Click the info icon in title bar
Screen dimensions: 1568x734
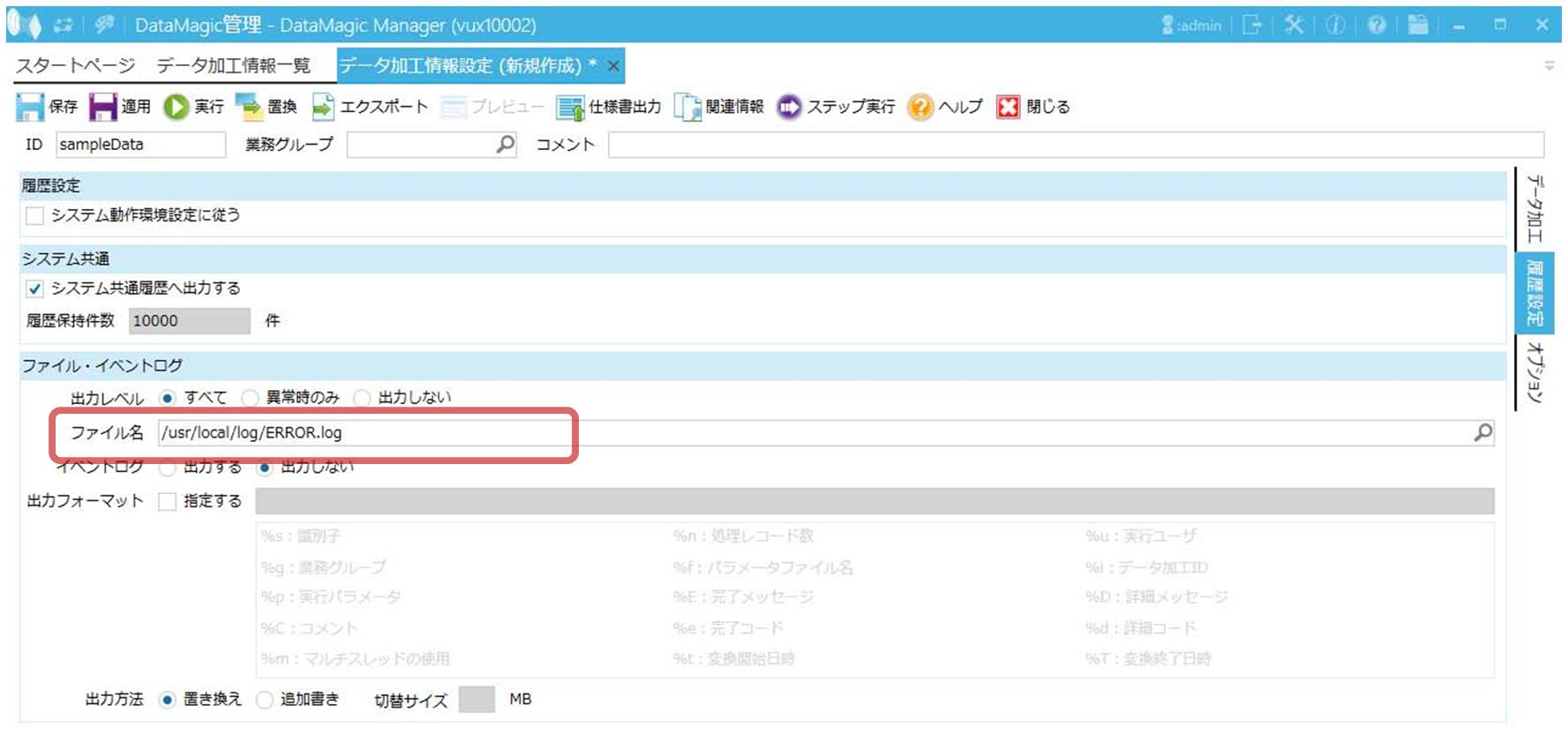(1335, 25)
